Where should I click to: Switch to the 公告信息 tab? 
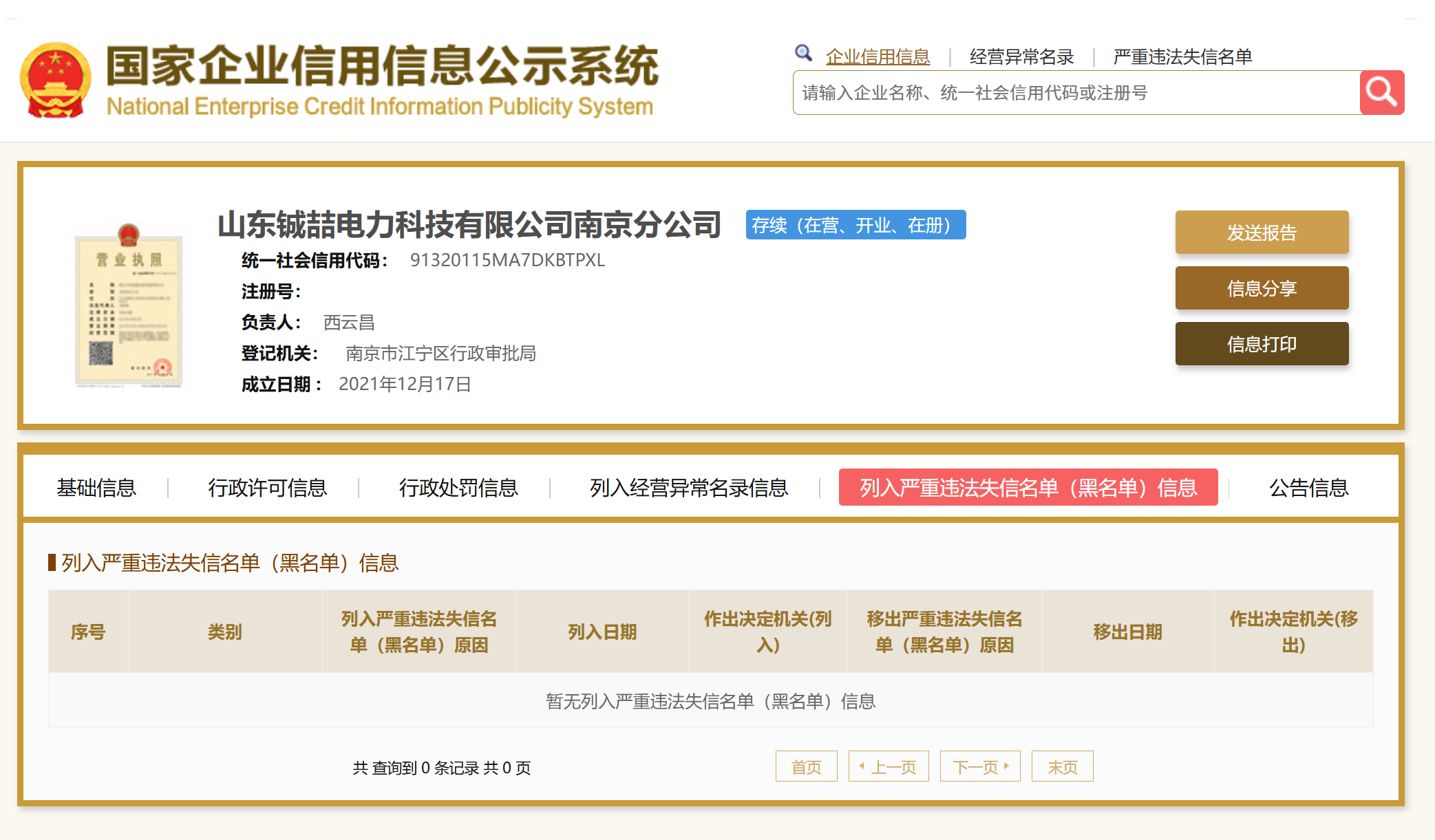(x=1308, y=488)
